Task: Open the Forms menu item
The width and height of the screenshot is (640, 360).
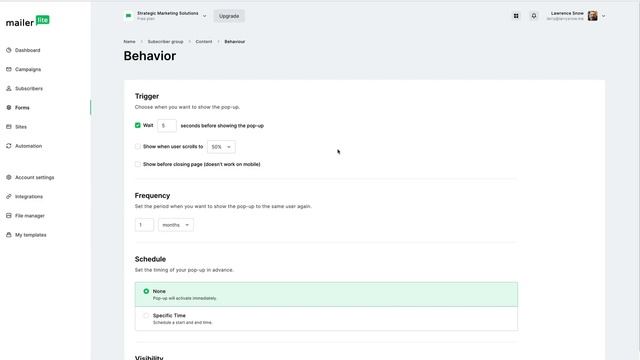Action: click(22, 108)
